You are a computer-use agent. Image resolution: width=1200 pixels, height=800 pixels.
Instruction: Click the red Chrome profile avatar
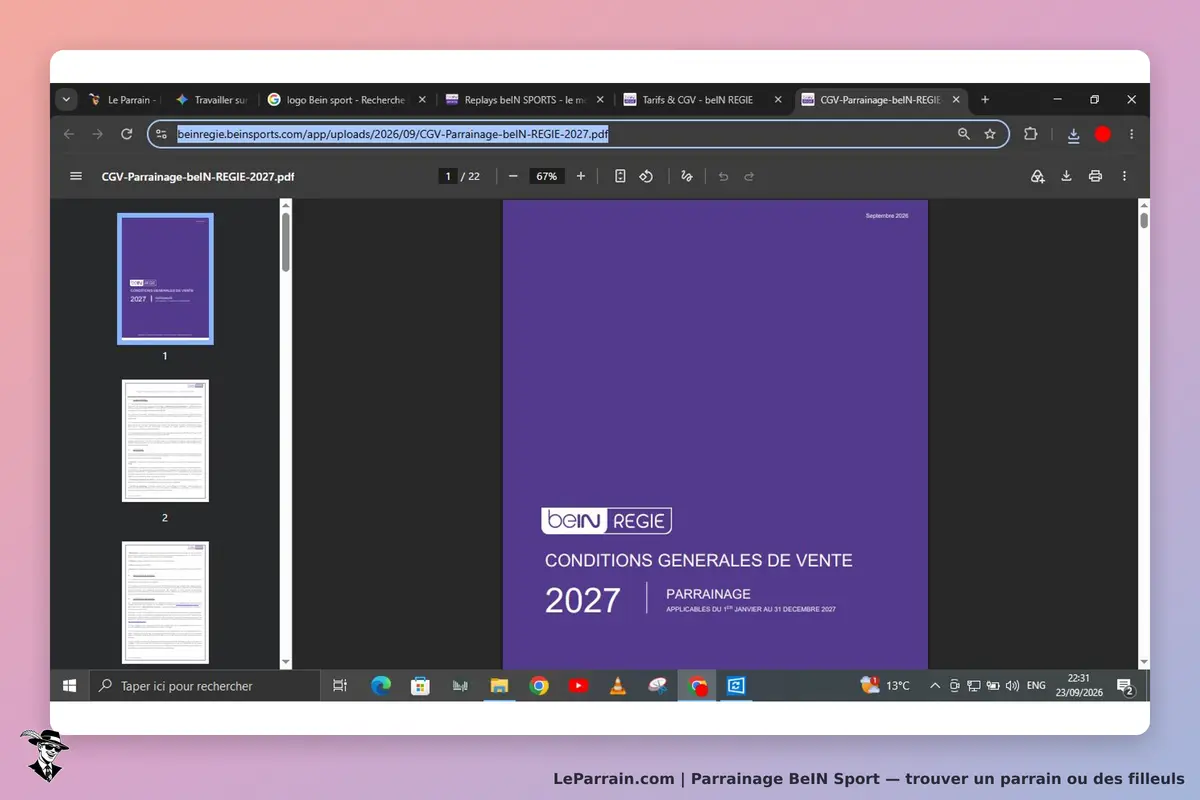pyautogui.click(x=1102, y=134)
